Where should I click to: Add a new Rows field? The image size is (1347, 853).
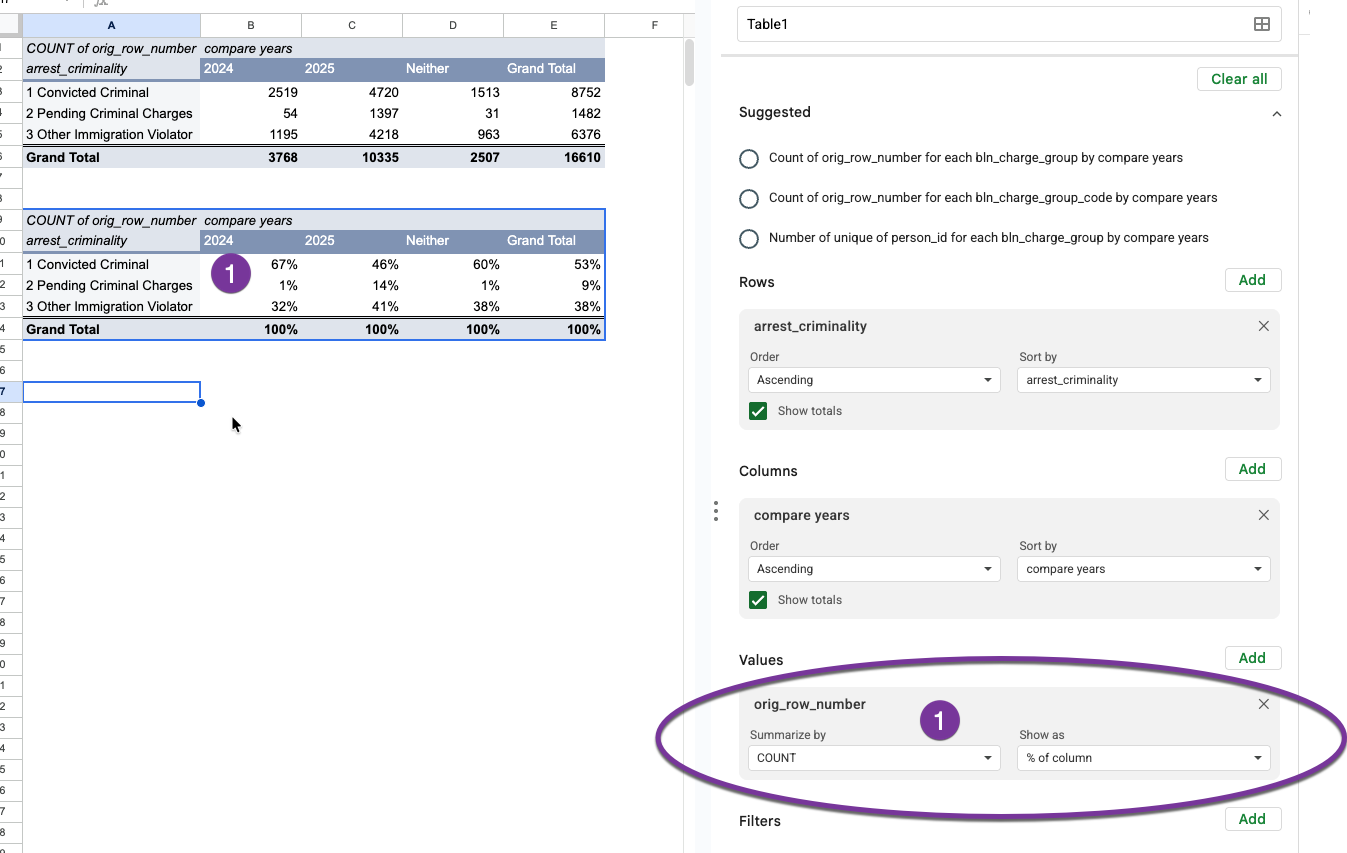(x=1252, y=280)
